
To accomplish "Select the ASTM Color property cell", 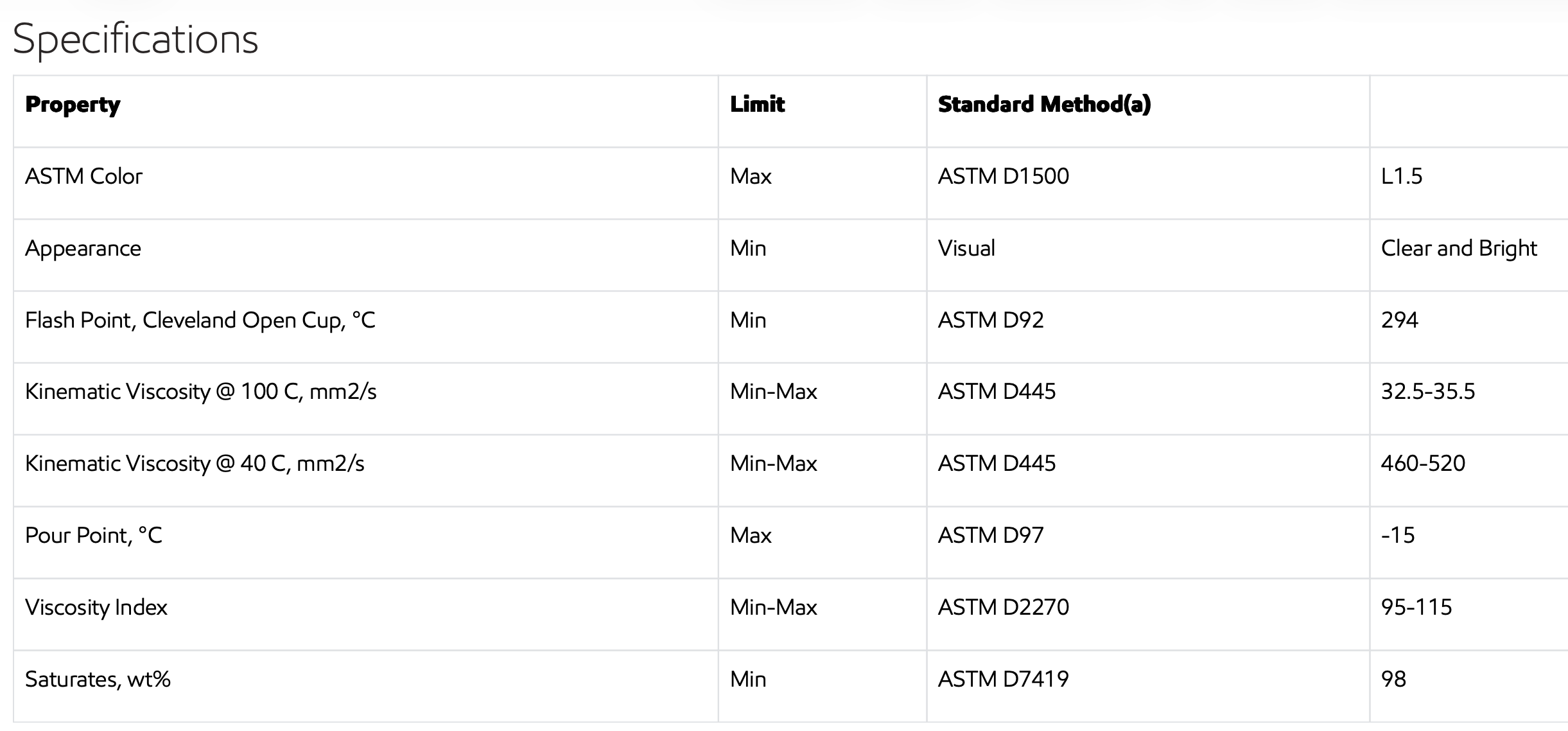I will pos(83,177).
